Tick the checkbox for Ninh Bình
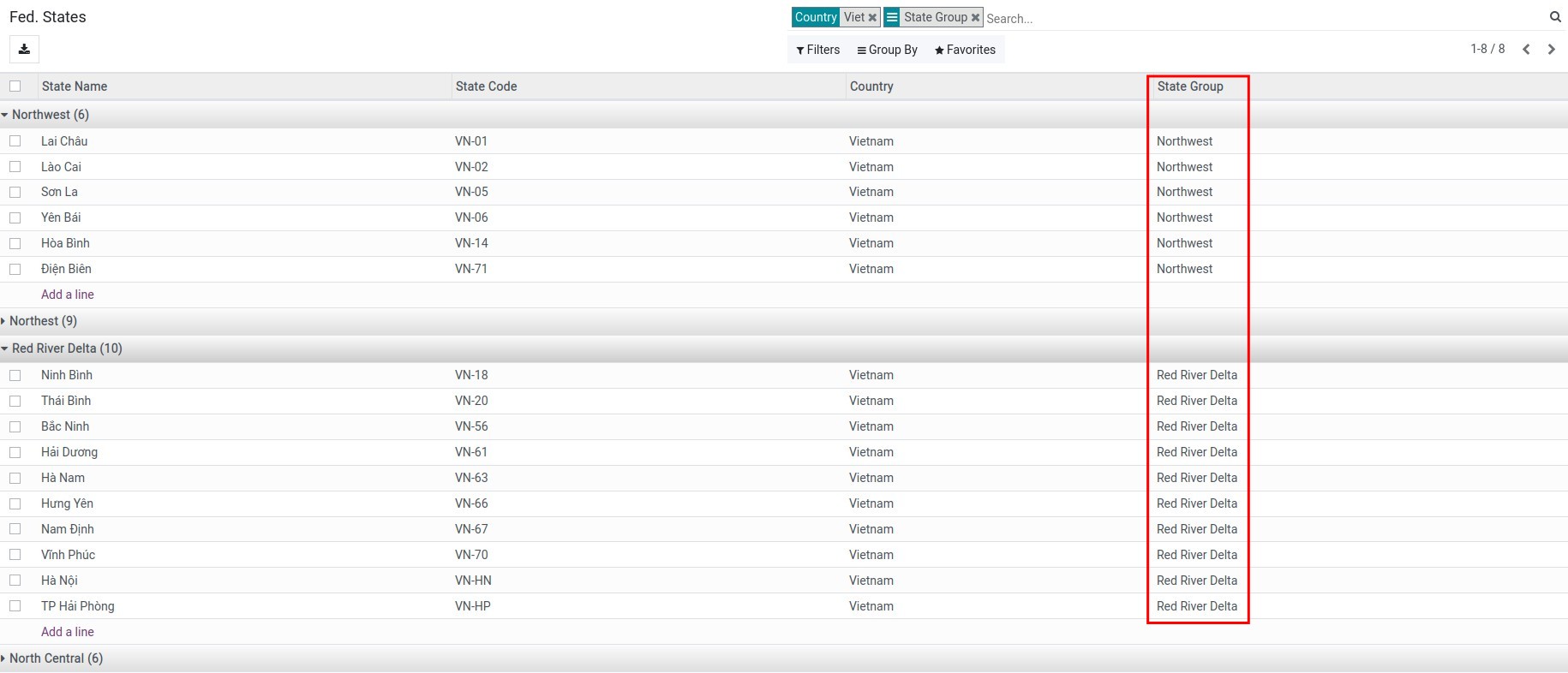Viewport: 1568px width, 673px height. pyautogui.click(x=15, y=375)
